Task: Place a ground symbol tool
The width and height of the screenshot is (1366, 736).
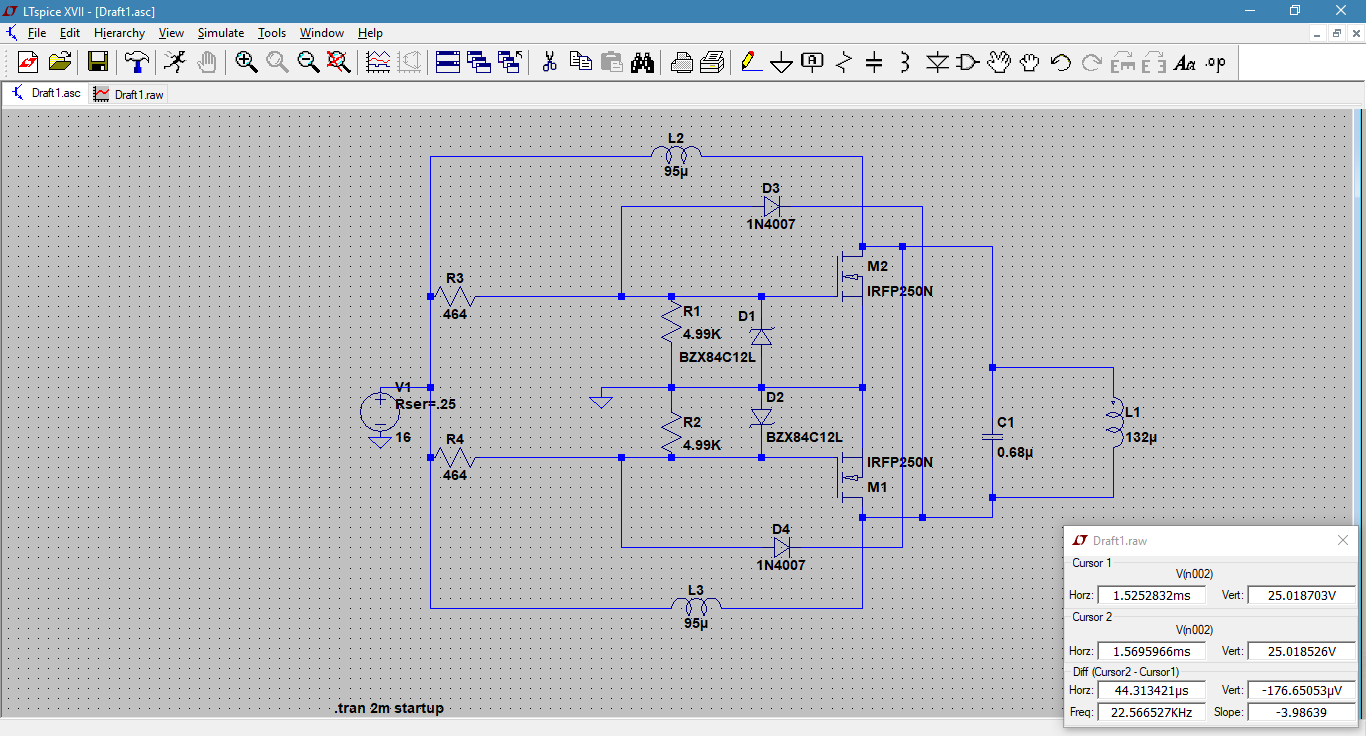Action: click(781, 63)
